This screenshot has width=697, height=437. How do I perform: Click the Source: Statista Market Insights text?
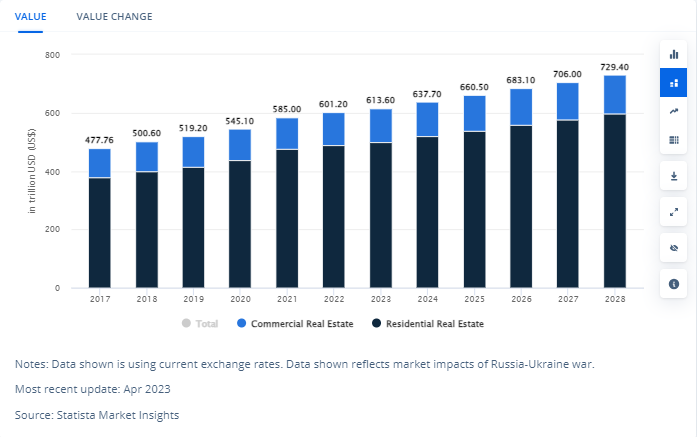[97, 414]
